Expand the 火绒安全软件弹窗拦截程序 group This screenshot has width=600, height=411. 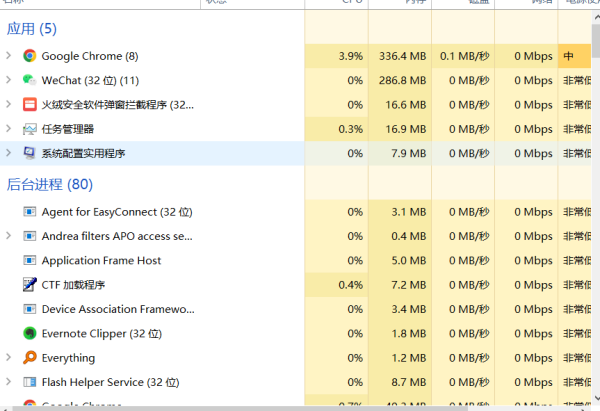coord(8,104)
